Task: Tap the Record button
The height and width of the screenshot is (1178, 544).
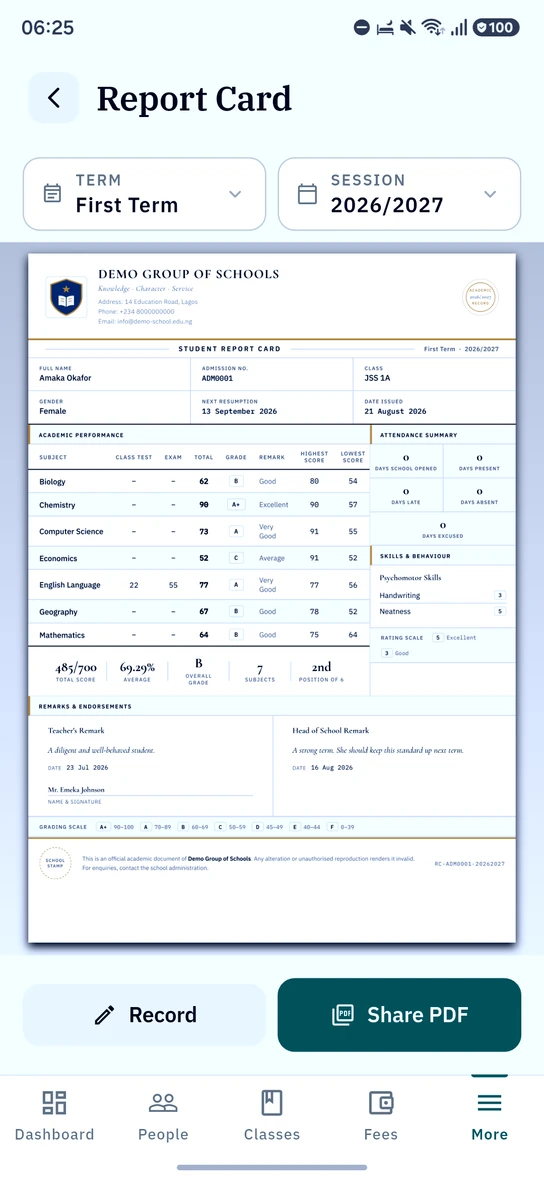Action: [x=144, y=1015]
